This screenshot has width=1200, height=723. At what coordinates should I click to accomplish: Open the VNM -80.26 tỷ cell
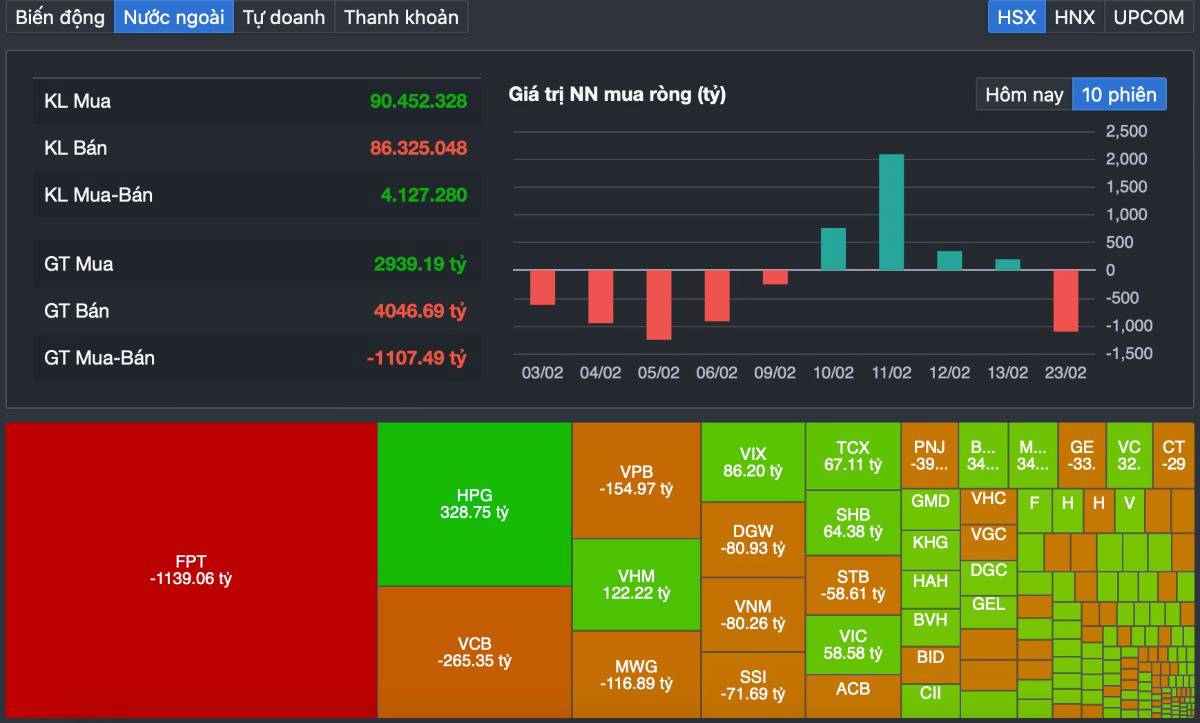pos(753,615)
